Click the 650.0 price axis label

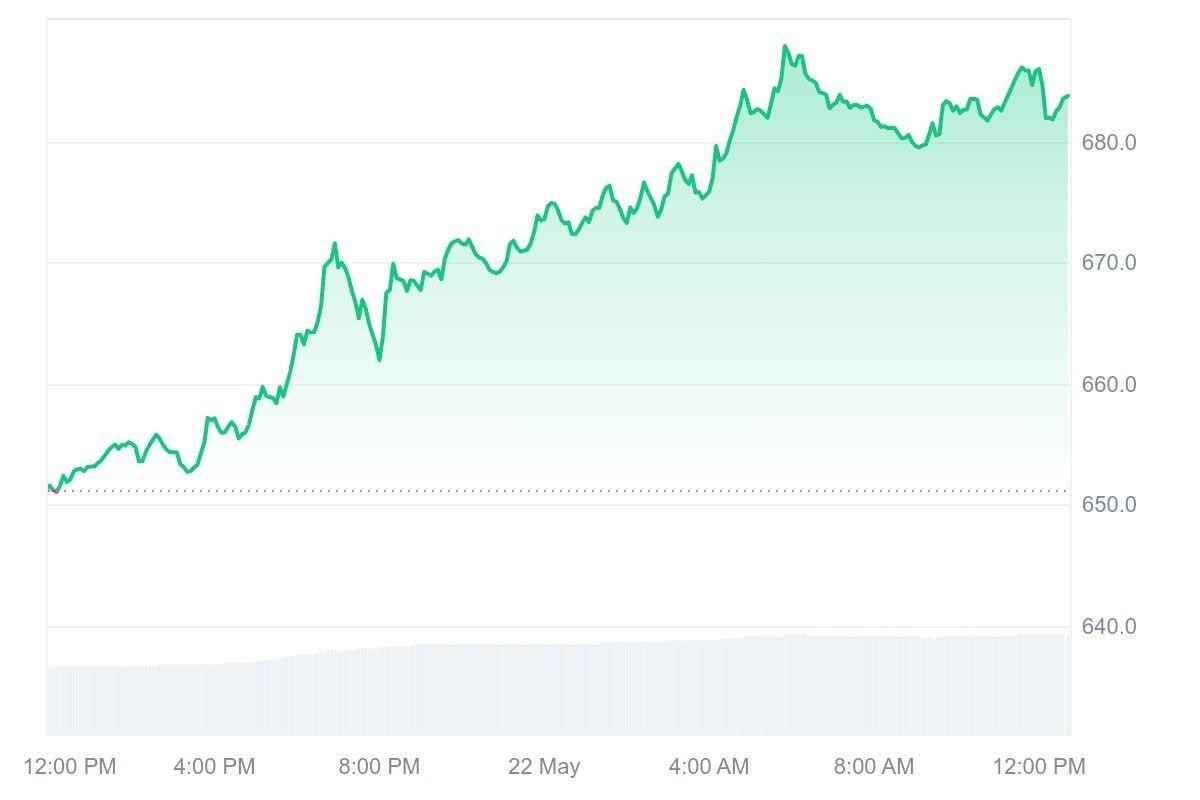click(1109, 505)
